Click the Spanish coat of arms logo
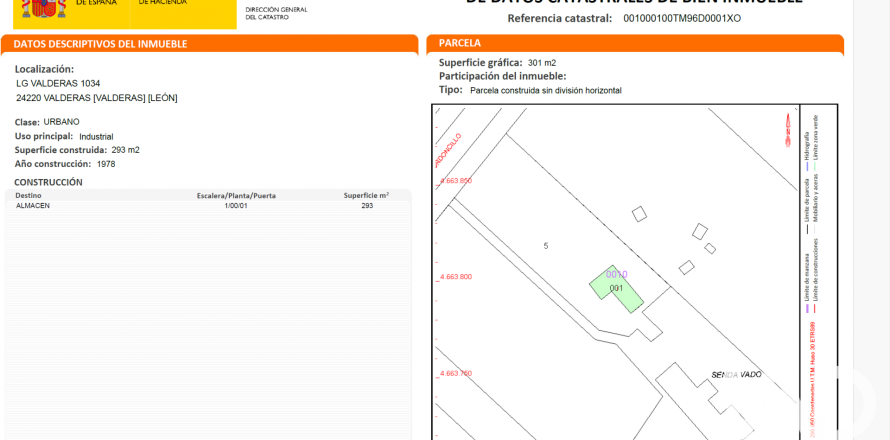This screenshot has width=890, height=440. click(44, 8)
